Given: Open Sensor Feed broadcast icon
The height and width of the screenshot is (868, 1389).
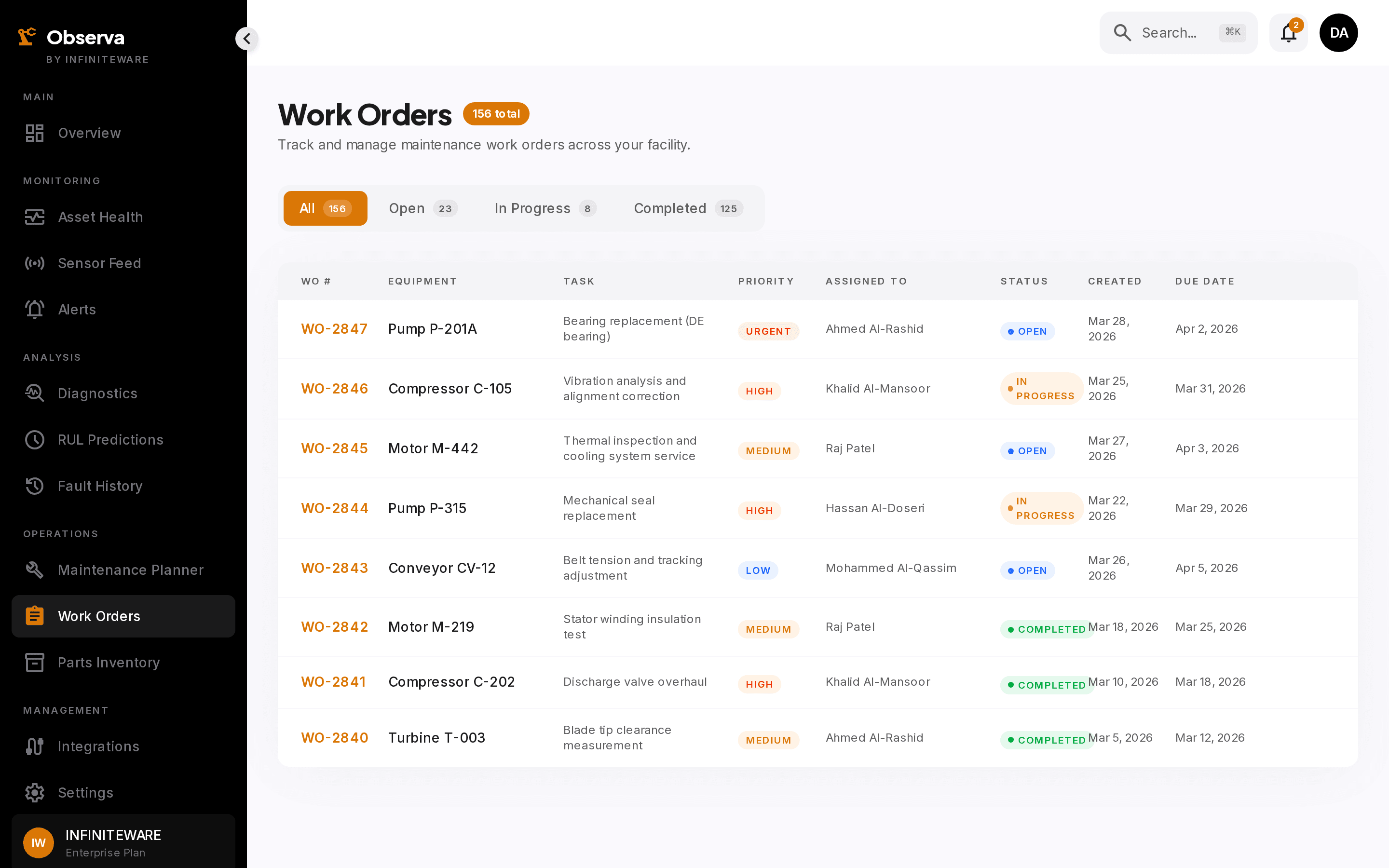Looking at the screenshot, I should click(34, 263).
